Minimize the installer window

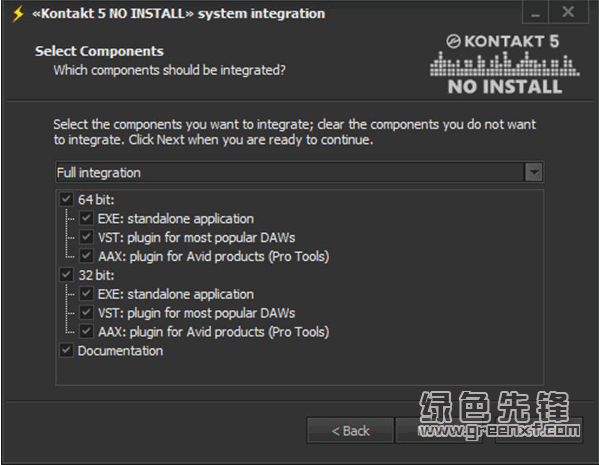pos(536,13)
